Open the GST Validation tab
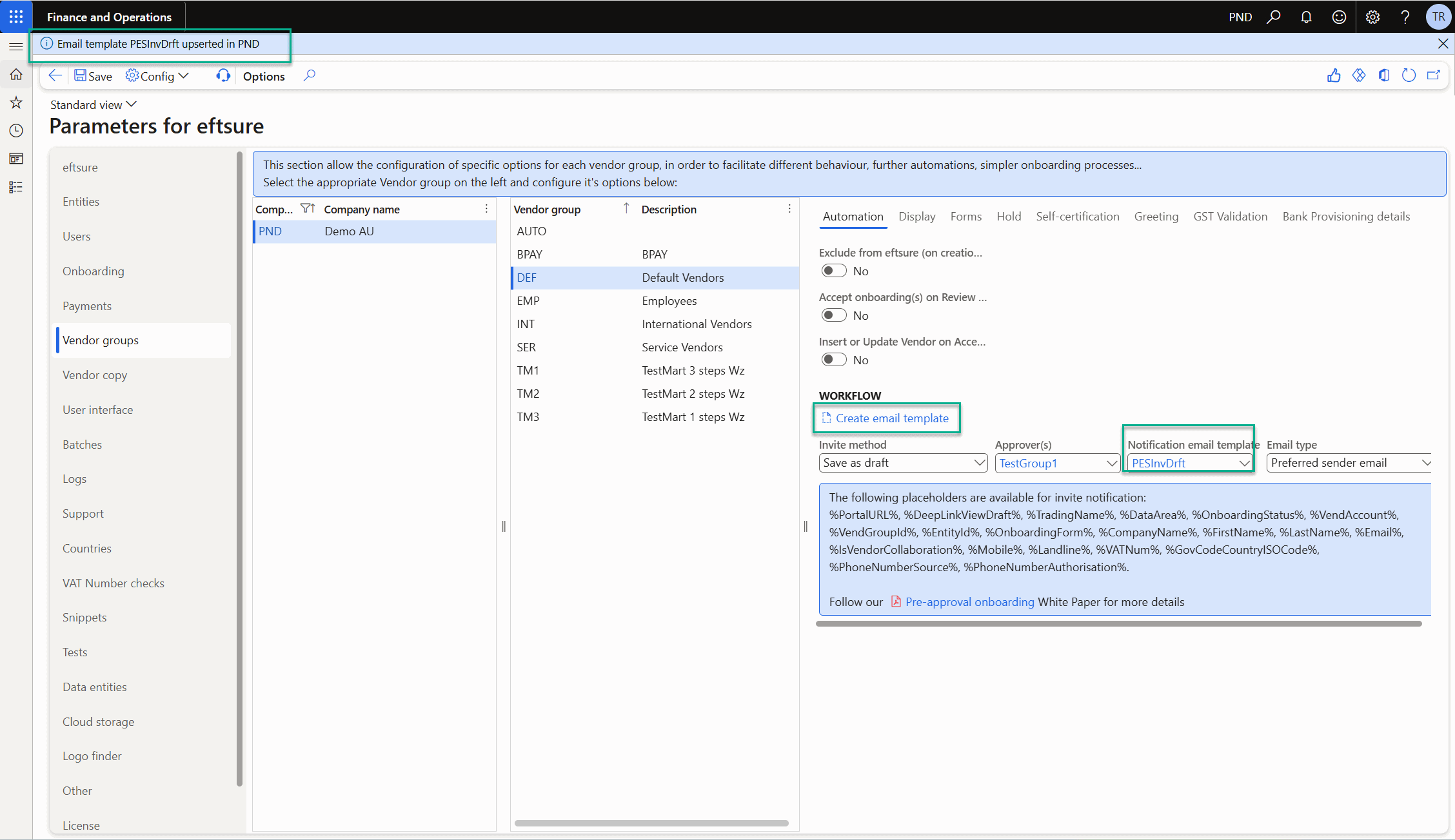This screenshot has height=840, width=1455. 1231,217
